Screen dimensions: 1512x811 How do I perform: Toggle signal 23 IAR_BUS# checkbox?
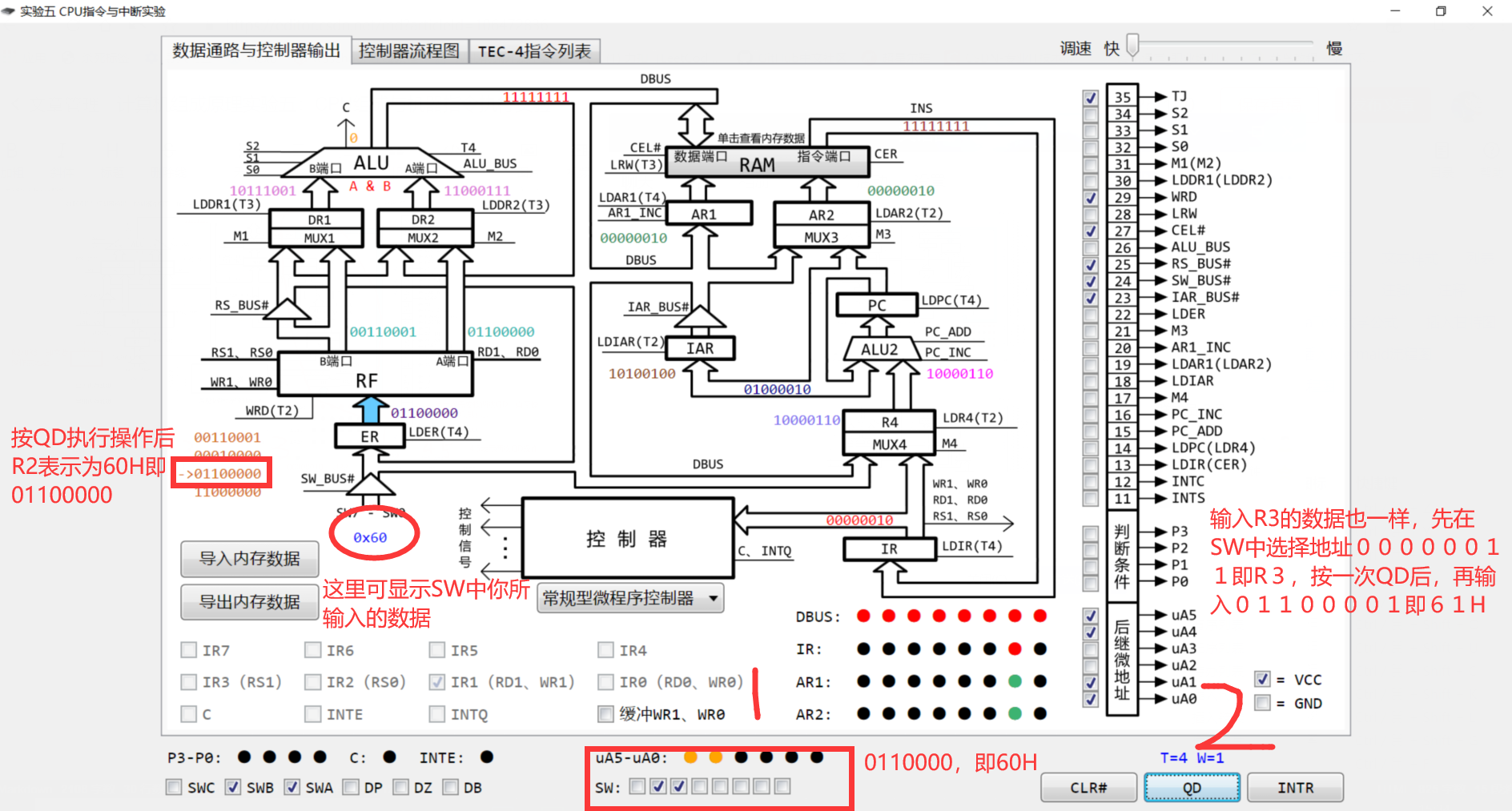tap(1091, 298)
